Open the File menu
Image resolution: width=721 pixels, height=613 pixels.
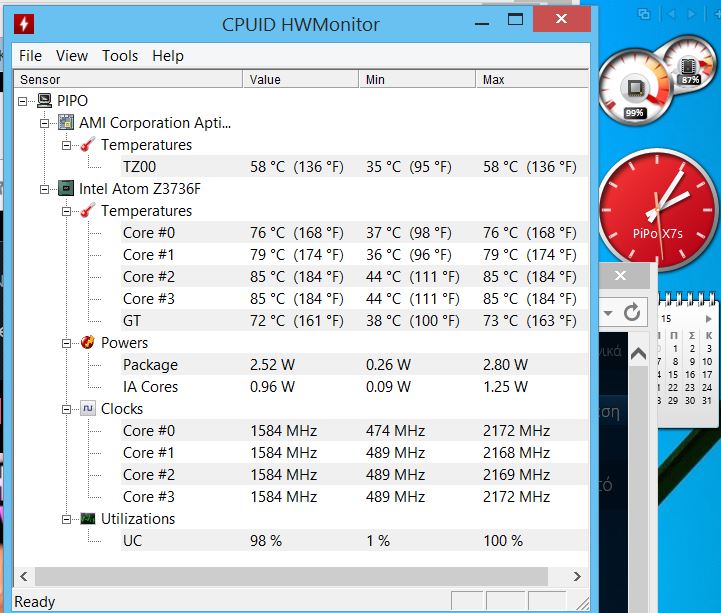click(30, 56)
